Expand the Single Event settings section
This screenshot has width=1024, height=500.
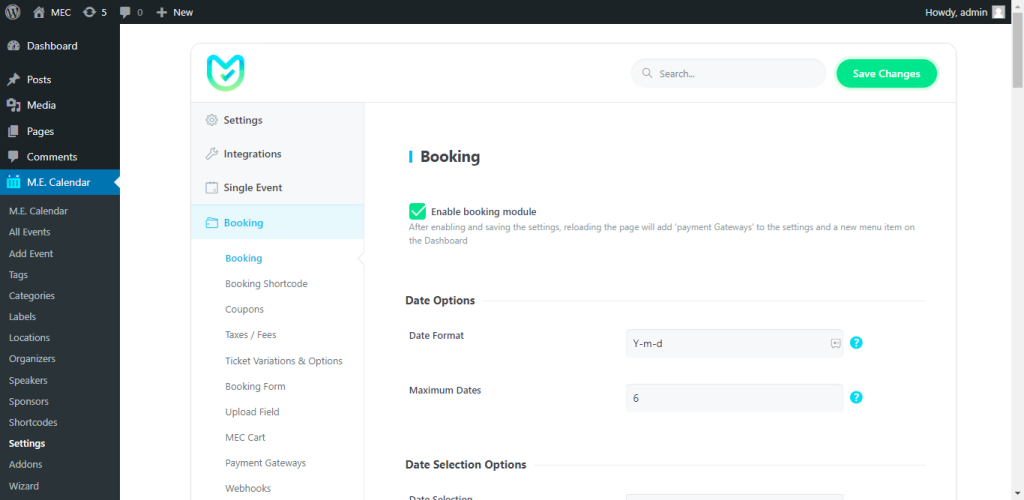(252, 188)
